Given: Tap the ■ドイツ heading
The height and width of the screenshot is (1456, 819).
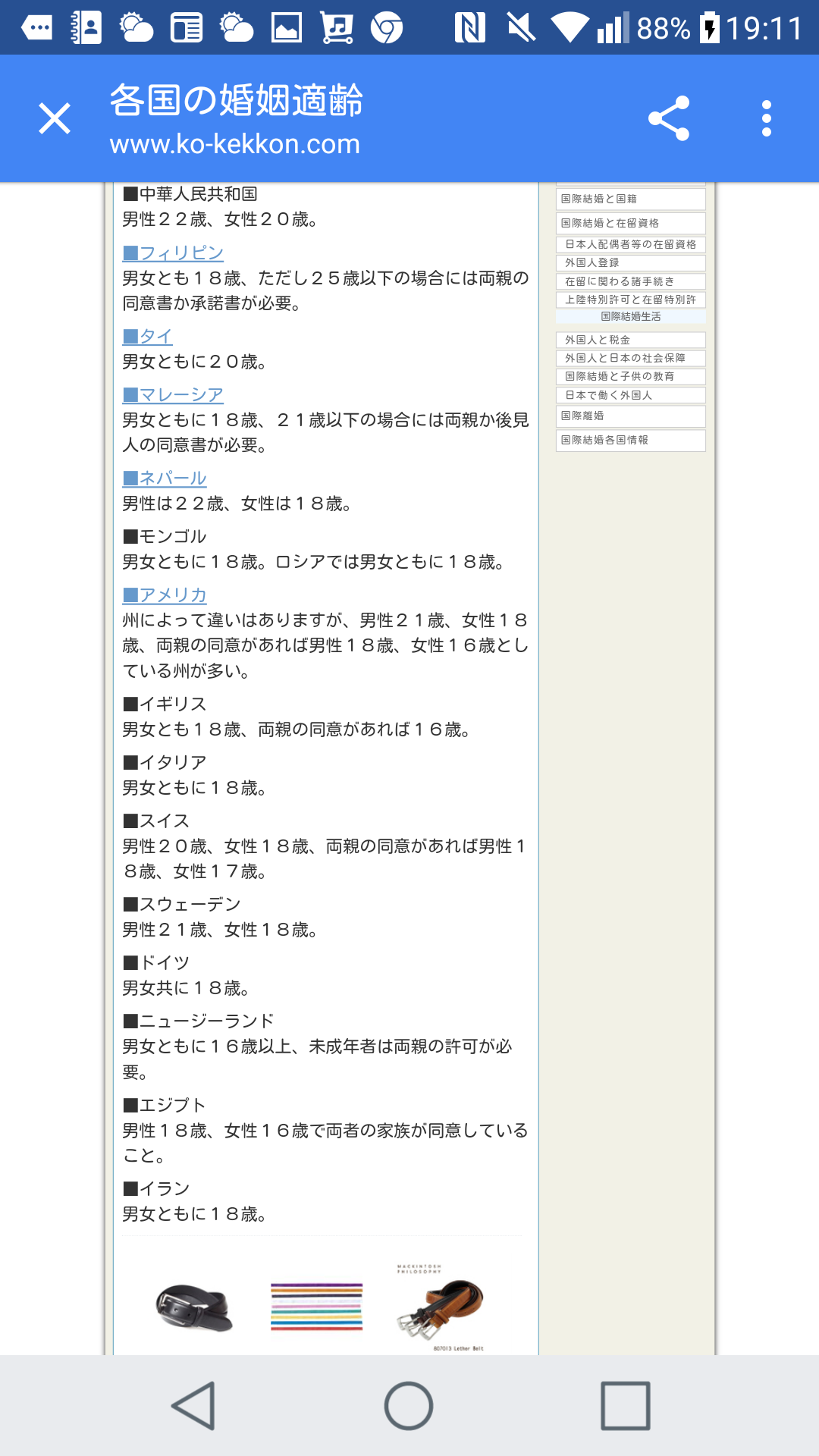Looking at the screenshot, I should pyautogui.click(x=156, y=962).
